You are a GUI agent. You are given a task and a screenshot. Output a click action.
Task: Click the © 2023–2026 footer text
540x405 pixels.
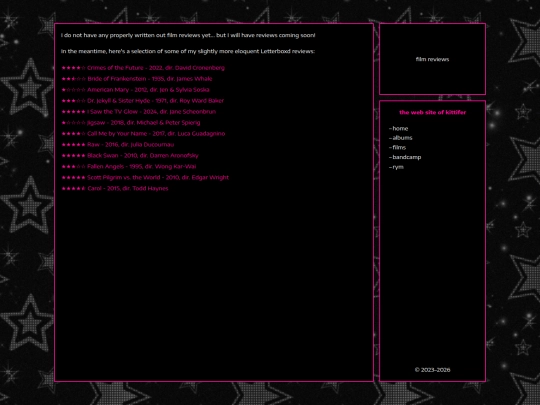(x=433, y=370)
